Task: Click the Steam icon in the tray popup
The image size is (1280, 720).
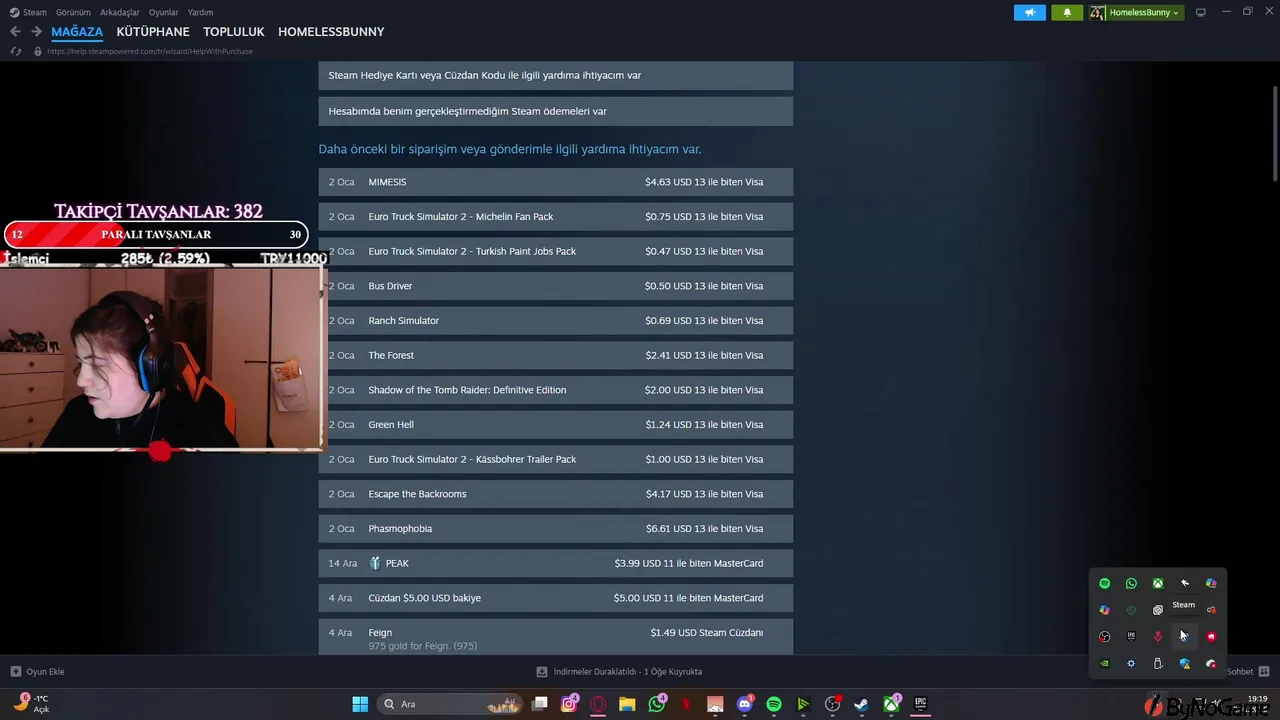Action: tap(1184, 636)
